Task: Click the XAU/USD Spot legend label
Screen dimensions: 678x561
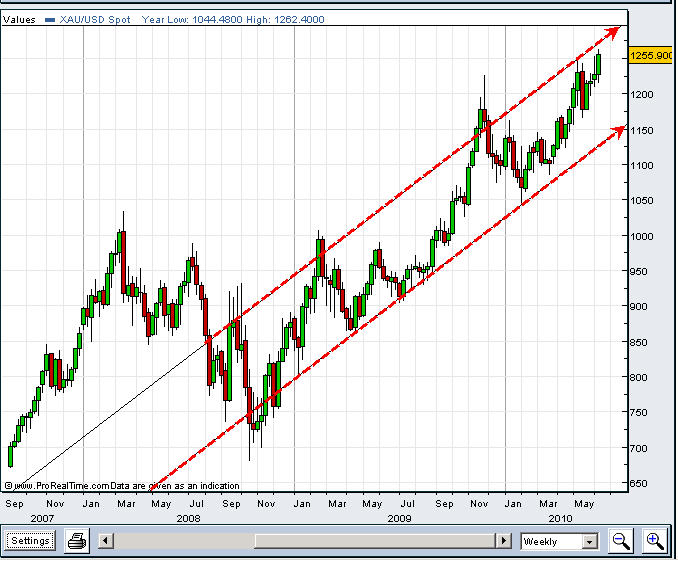Action: 95,19
